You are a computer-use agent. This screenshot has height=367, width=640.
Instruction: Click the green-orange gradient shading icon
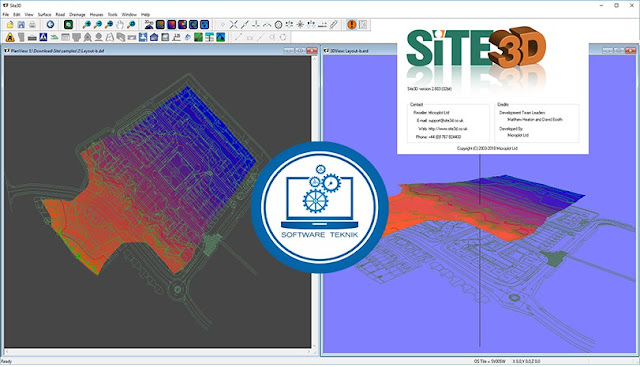160,24
